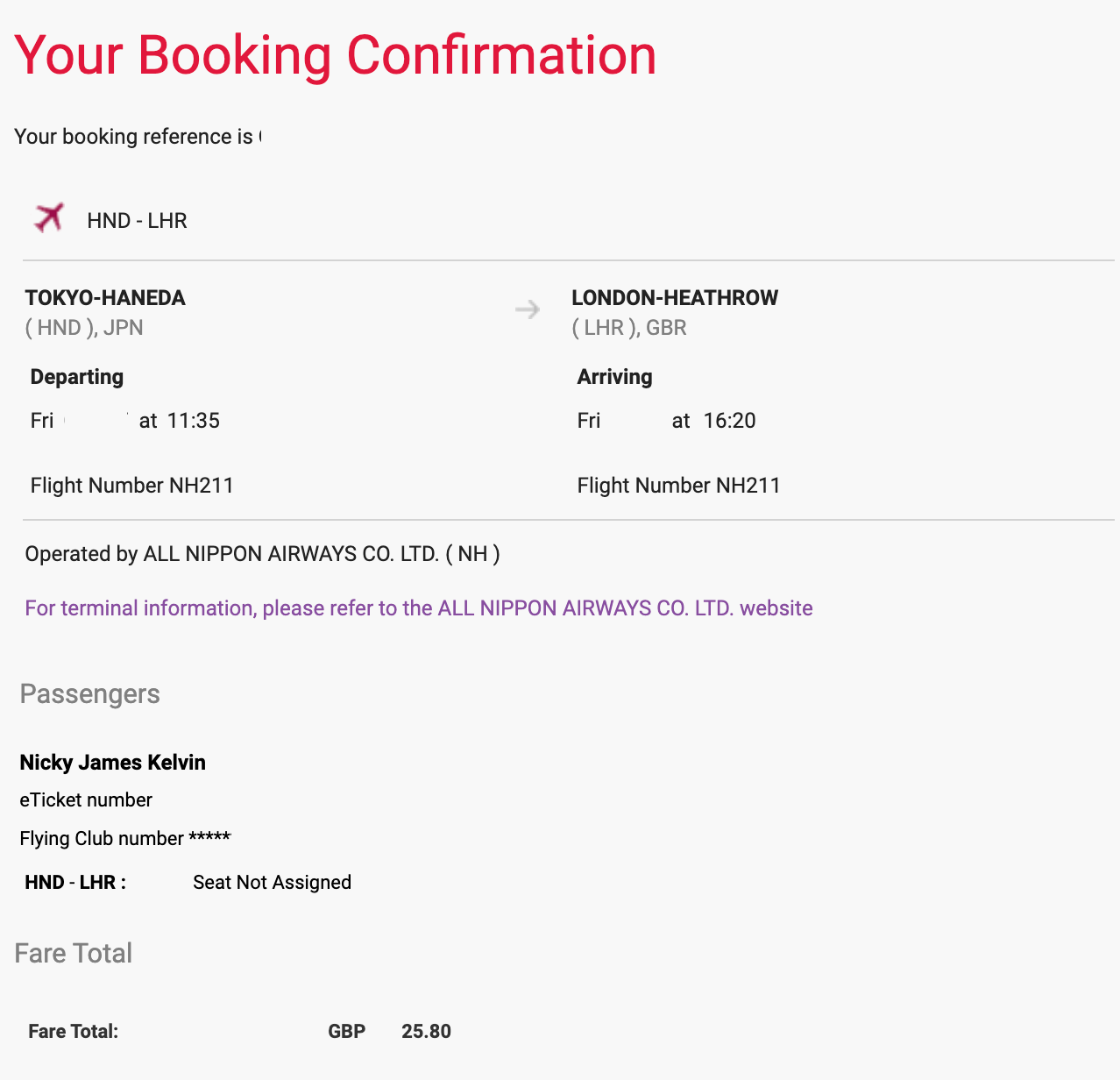This screenshot has height=1080, width=1120.
Task: Click the booking reference sentence
Action: tap(138, 137)
